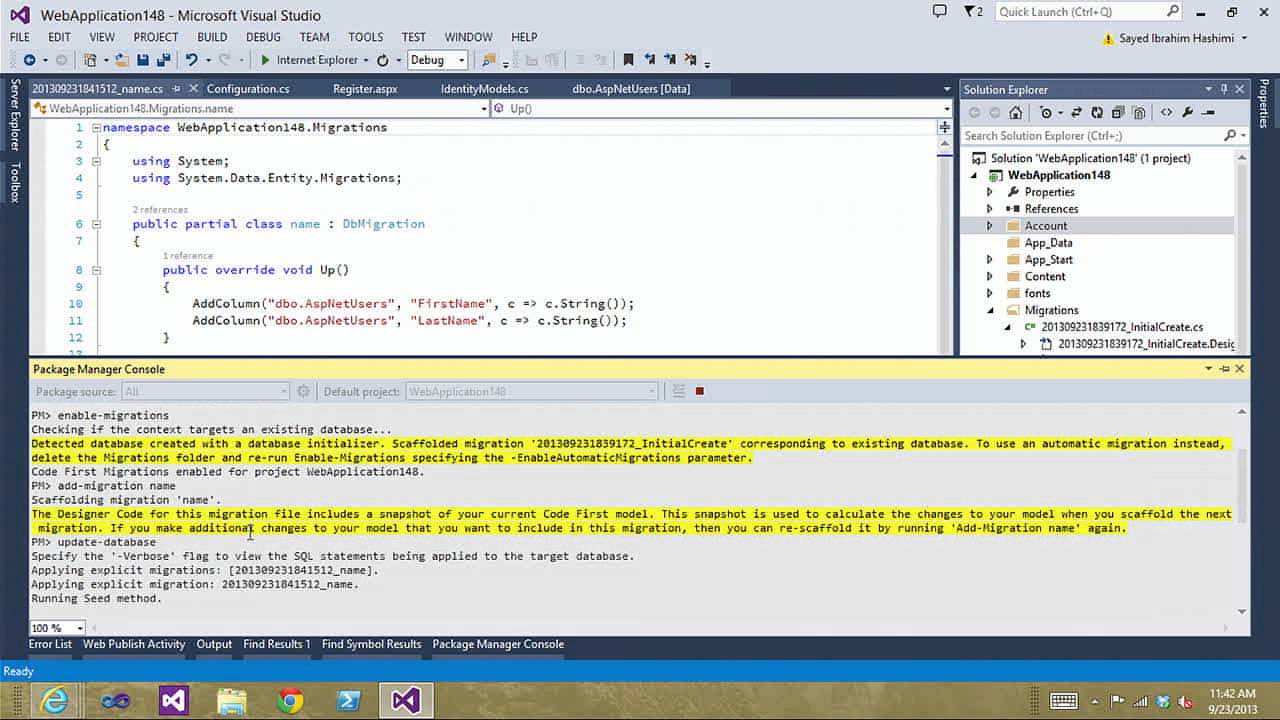Expand the References node
Screen dimensions: 1280x720
click(x=990, y=209)
